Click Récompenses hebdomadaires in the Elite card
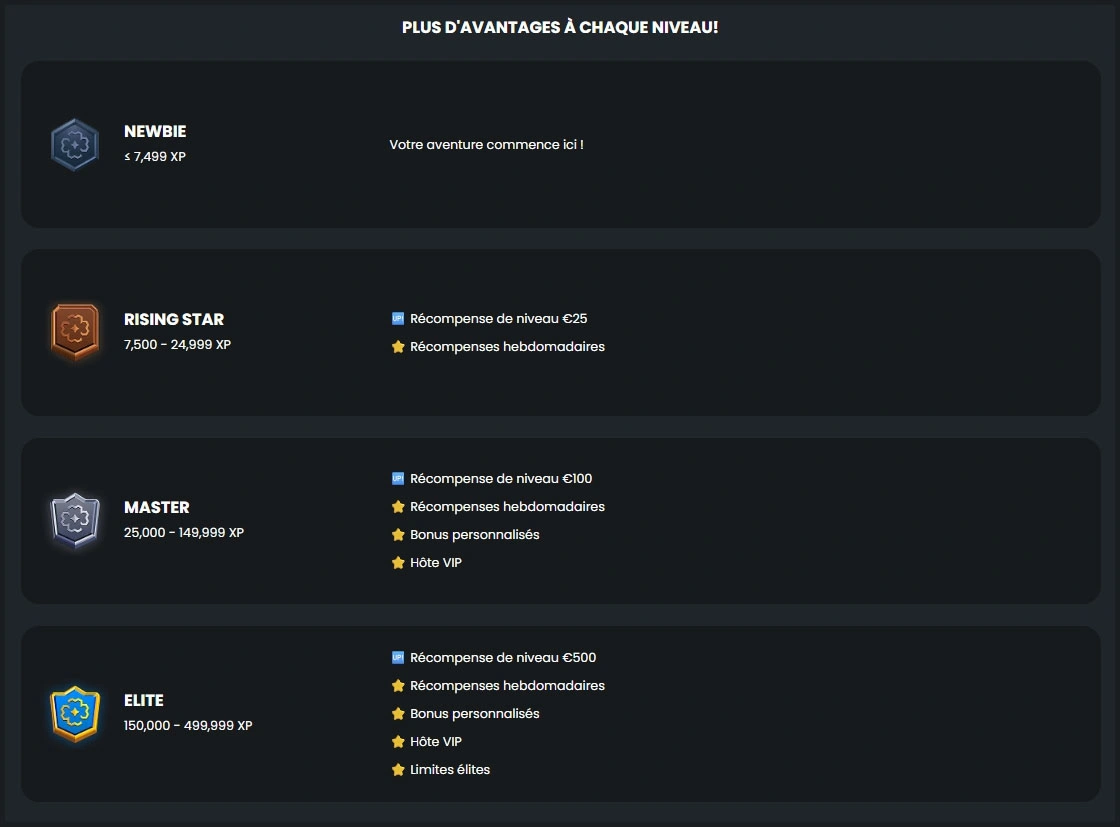 coord(507,686)
